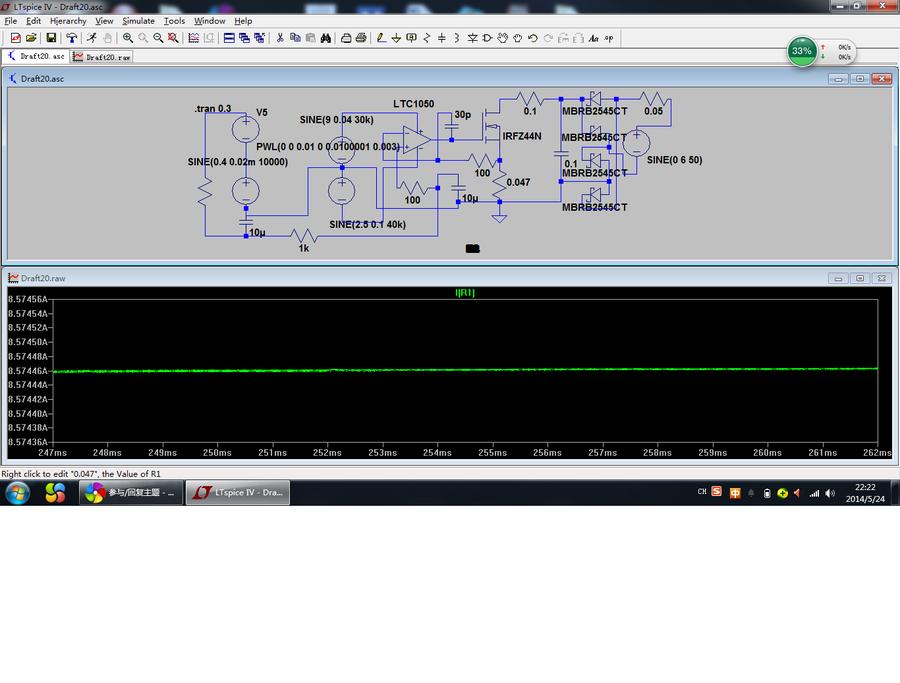The image size is (900, 683).
Task: Select the Move hand tool
Action: point(503,38)
